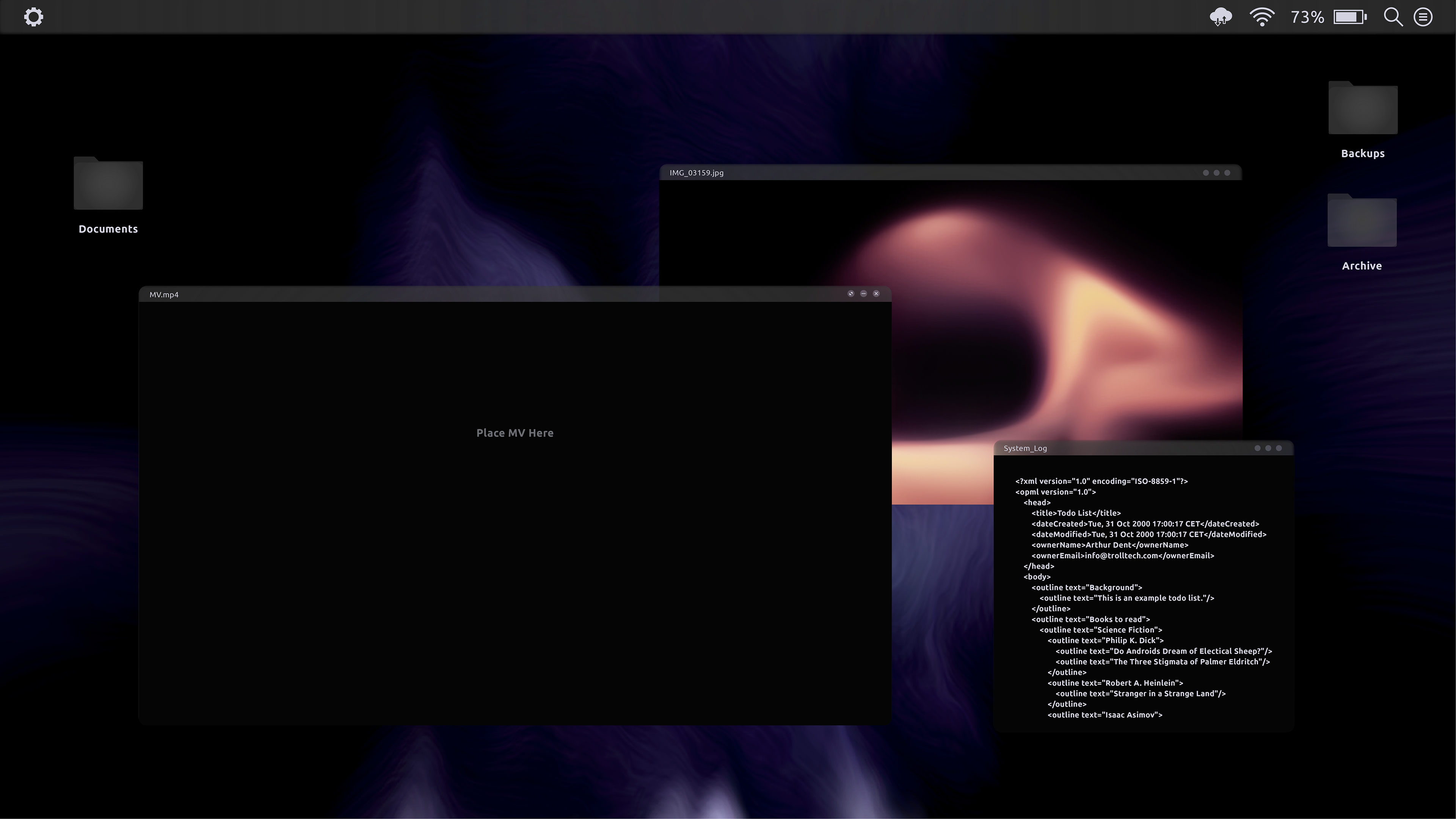Open the circular list menu icon

coord(1423,17)
